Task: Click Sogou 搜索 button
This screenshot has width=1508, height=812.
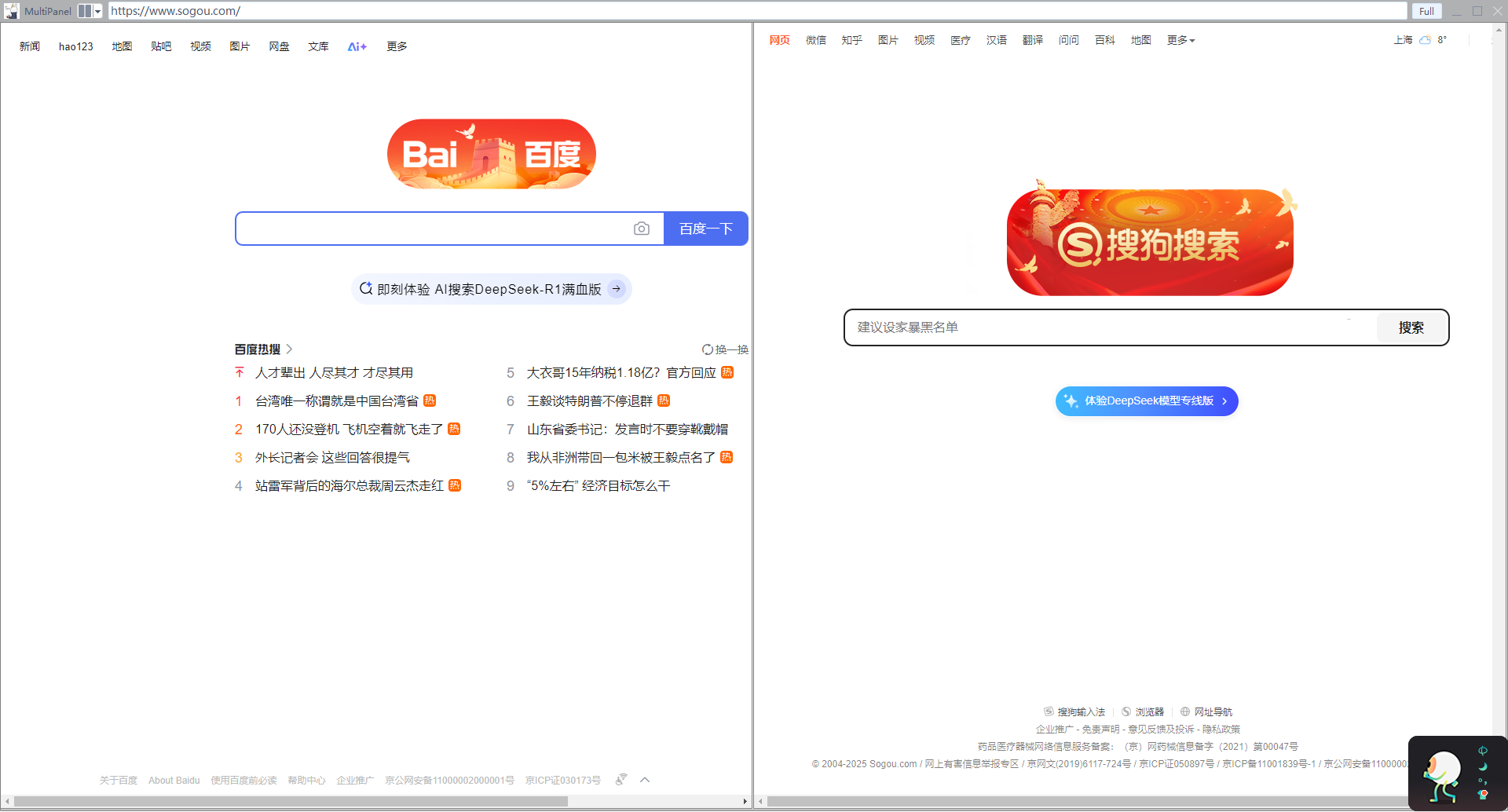Action: point(1411,327)
